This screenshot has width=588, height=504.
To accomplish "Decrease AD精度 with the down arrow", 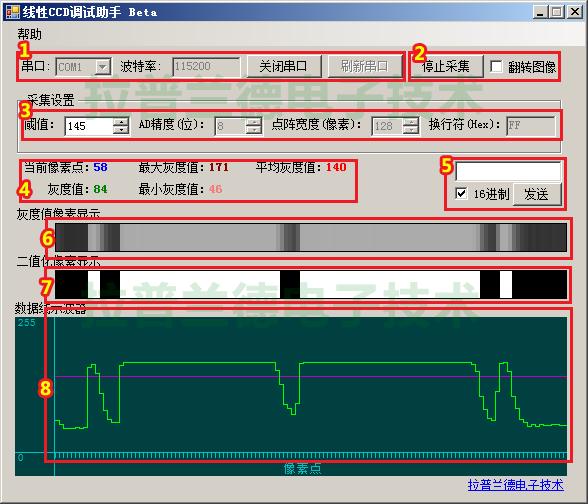I will 254,130.
